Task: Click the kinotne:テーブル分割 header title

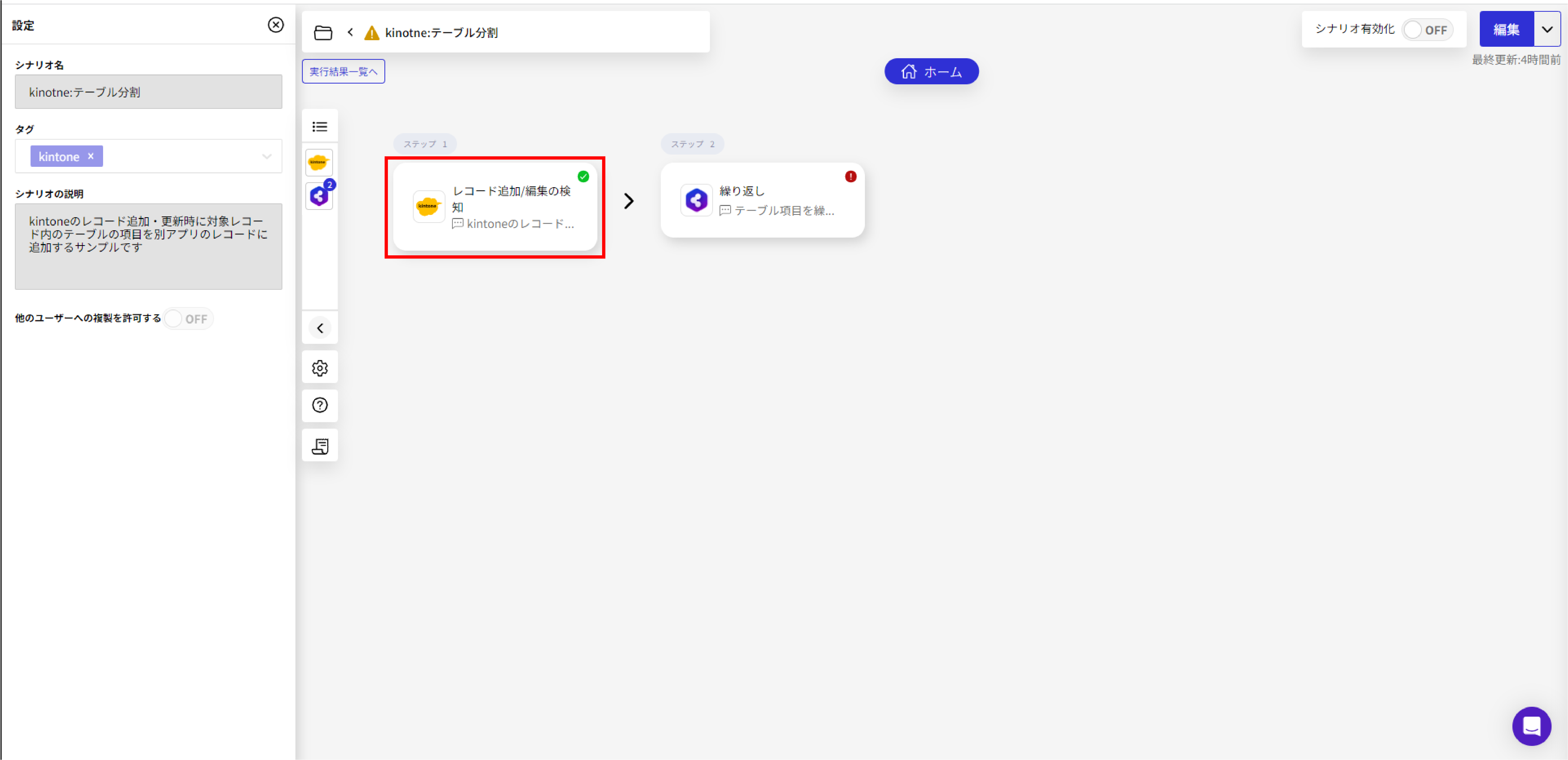Action: pyautogui.click(x=441, y=32)
